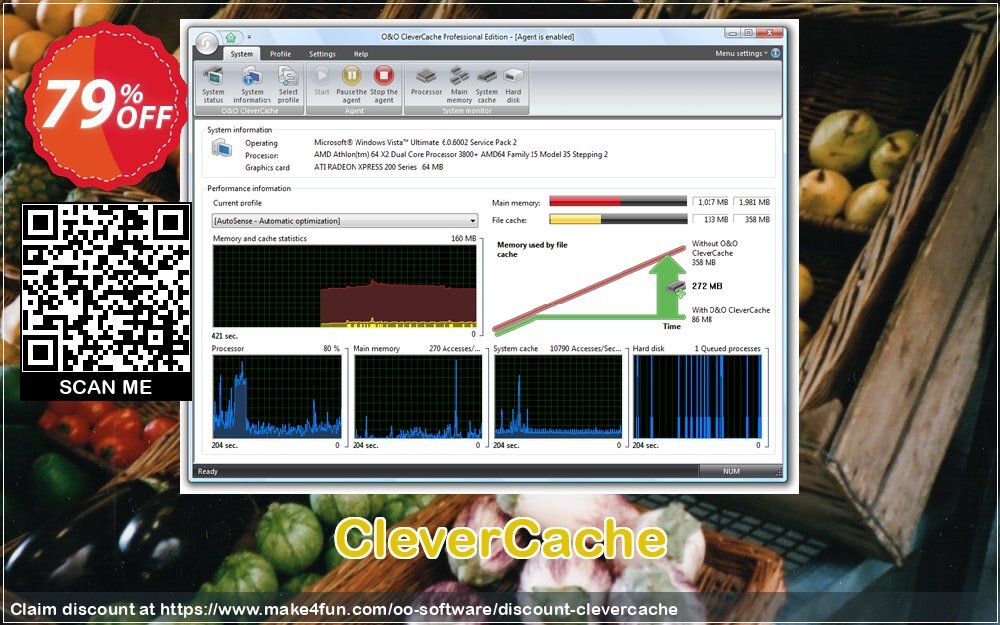This screenshot has height=625, width=1000.
Task: Click the '10790 Accesses/Sec' system cache reading
Action: [585, 349]
